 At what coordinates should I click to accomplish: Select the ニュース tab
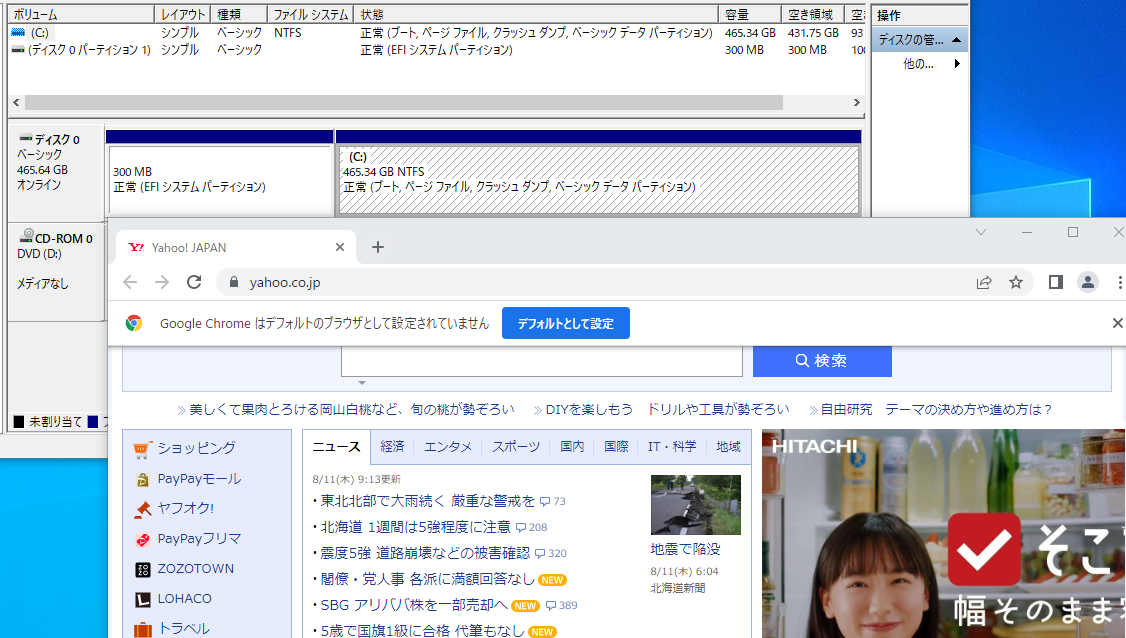click(x=336, y=447)
